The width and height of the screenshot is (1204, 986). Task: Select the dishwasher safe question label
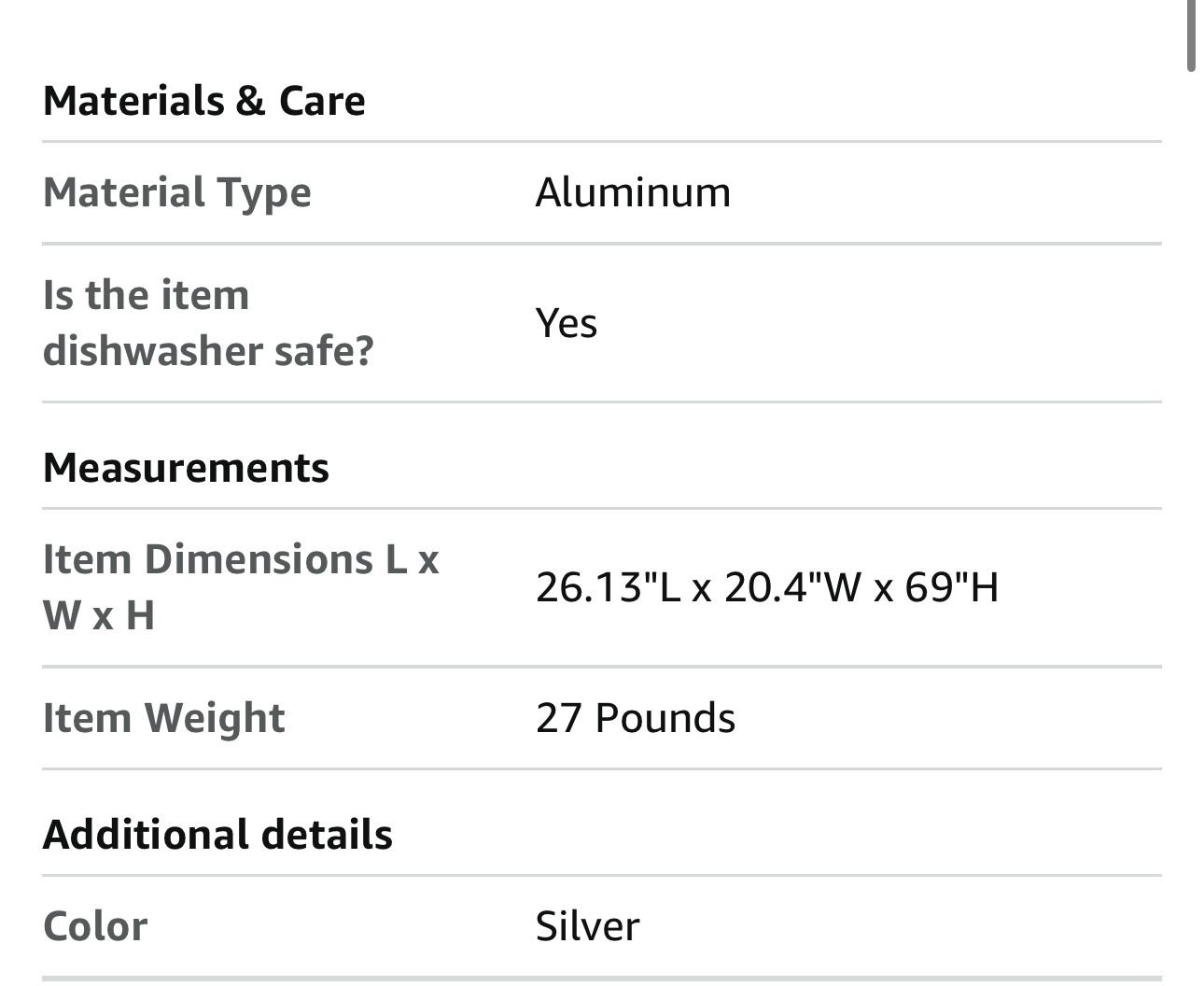click(x=208, y=323)
